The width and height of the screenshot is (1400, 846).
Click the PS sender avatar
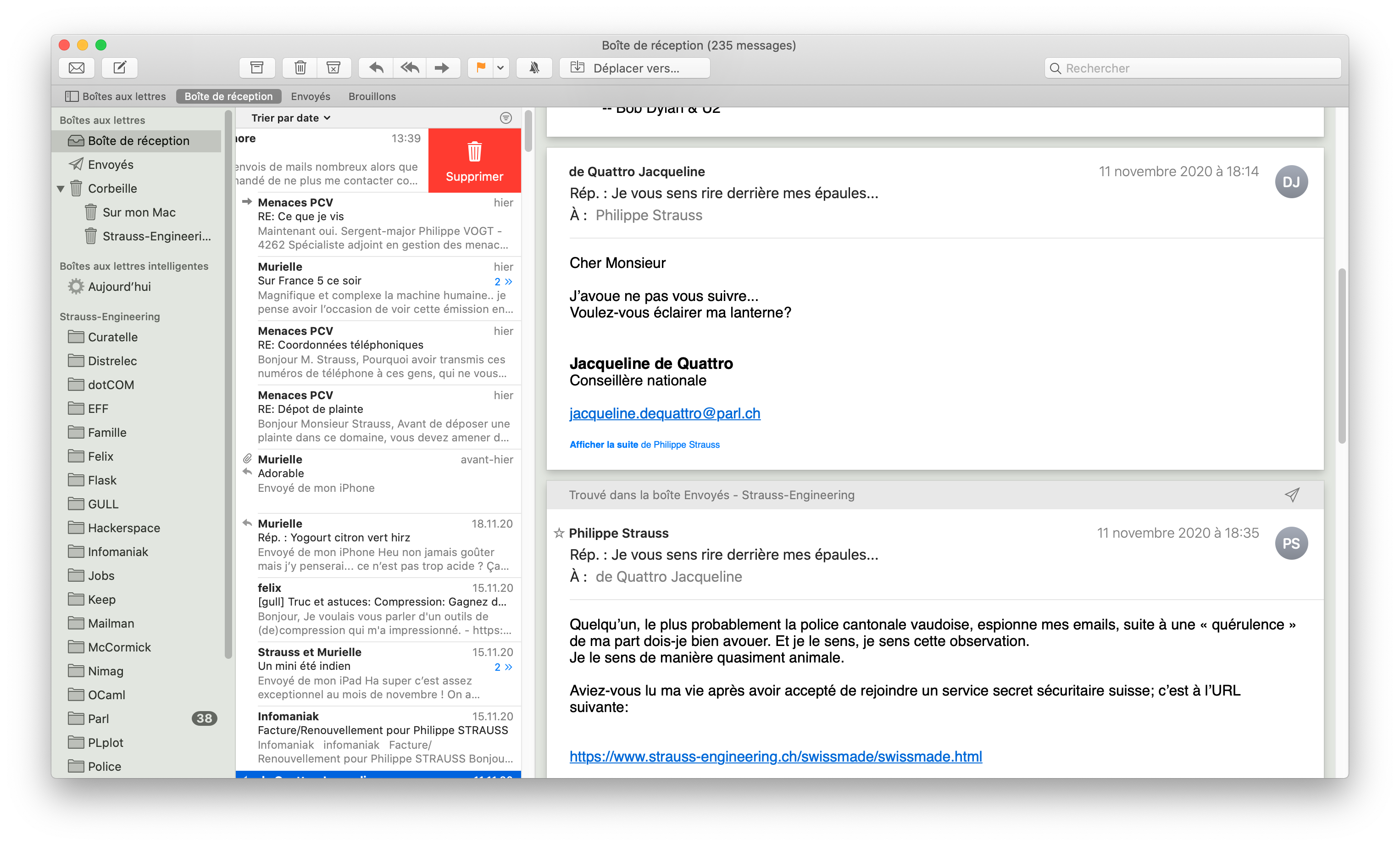point(1291,544)
